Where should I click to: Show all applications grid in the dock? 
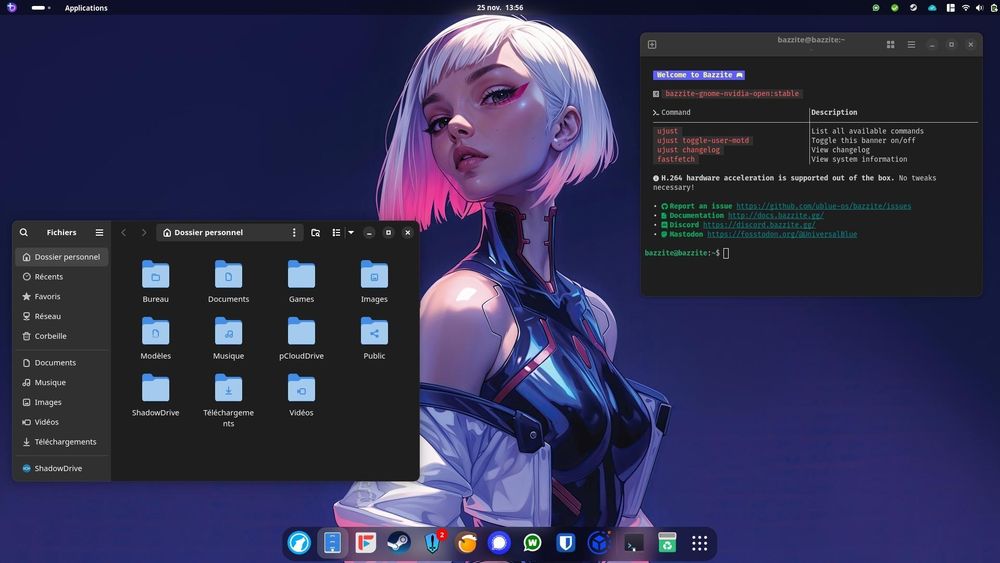pos(700,543)
